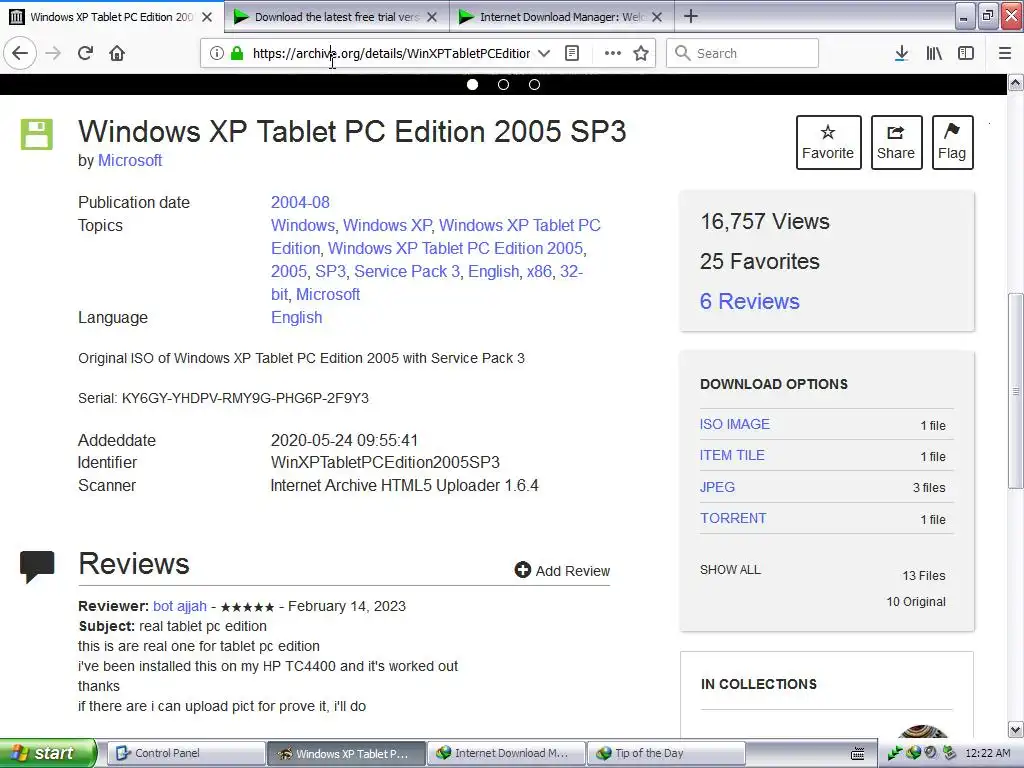The width and height of the screenshot is (1024, 768).
Task: Select the second carousel dot
Action: coord(504,84)
